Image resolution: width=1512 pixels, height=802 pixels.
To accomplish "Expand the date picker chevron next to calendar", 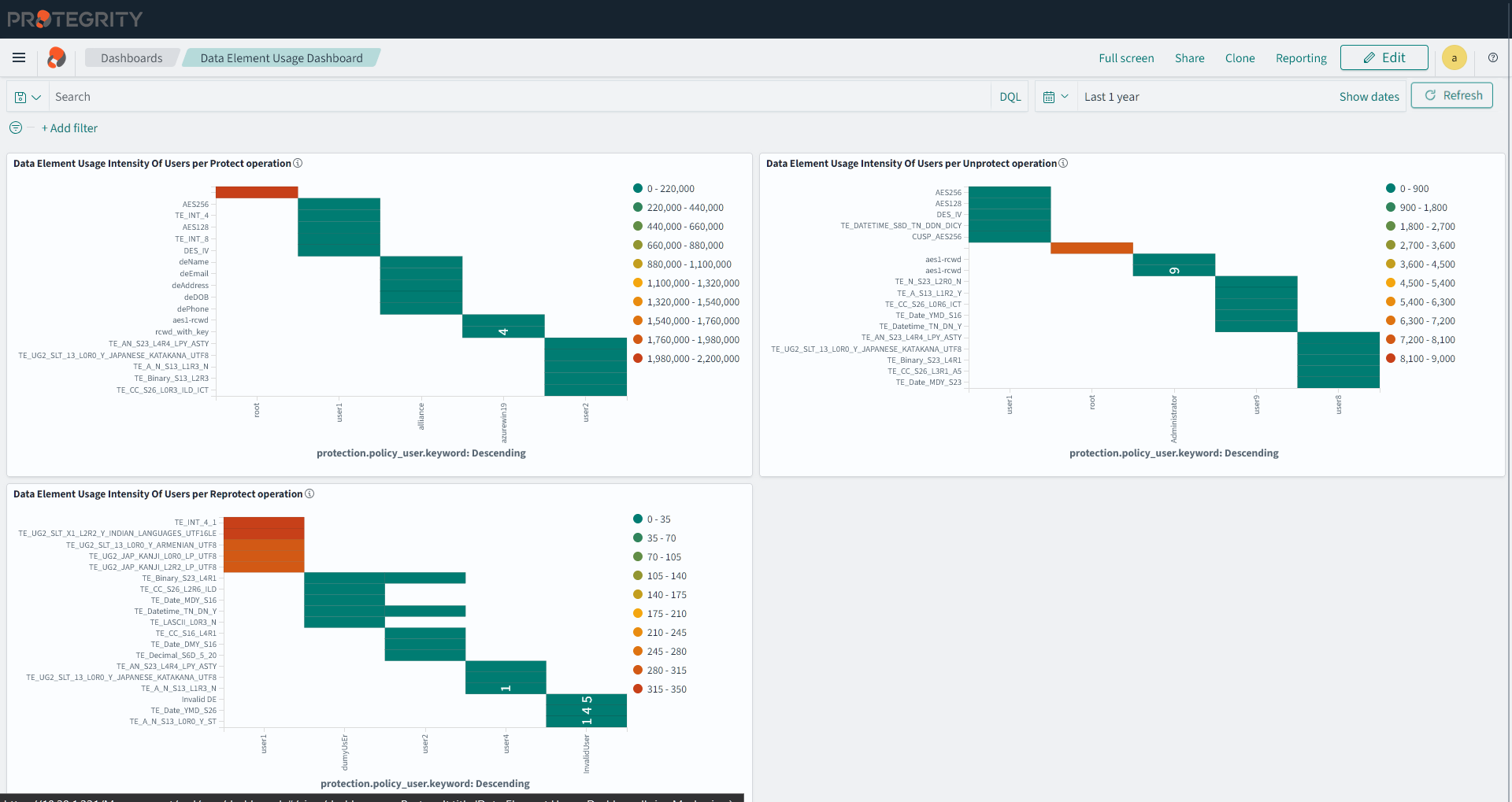I will 1064,96.
